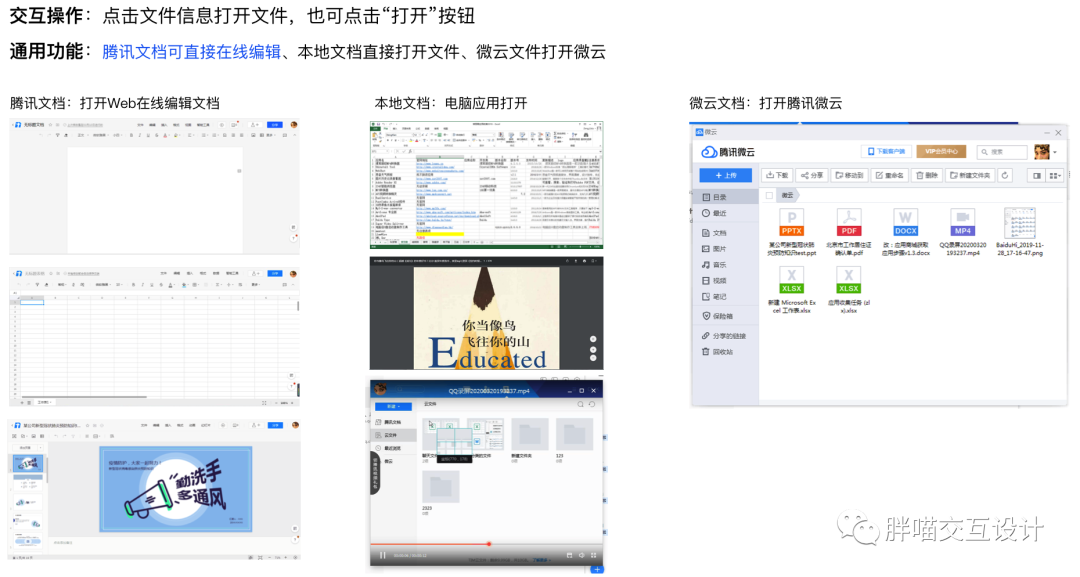This screenshot has width=1080, height=577.
Task: Maximize the QQ录屏 video player window
Action: [581, 390]
